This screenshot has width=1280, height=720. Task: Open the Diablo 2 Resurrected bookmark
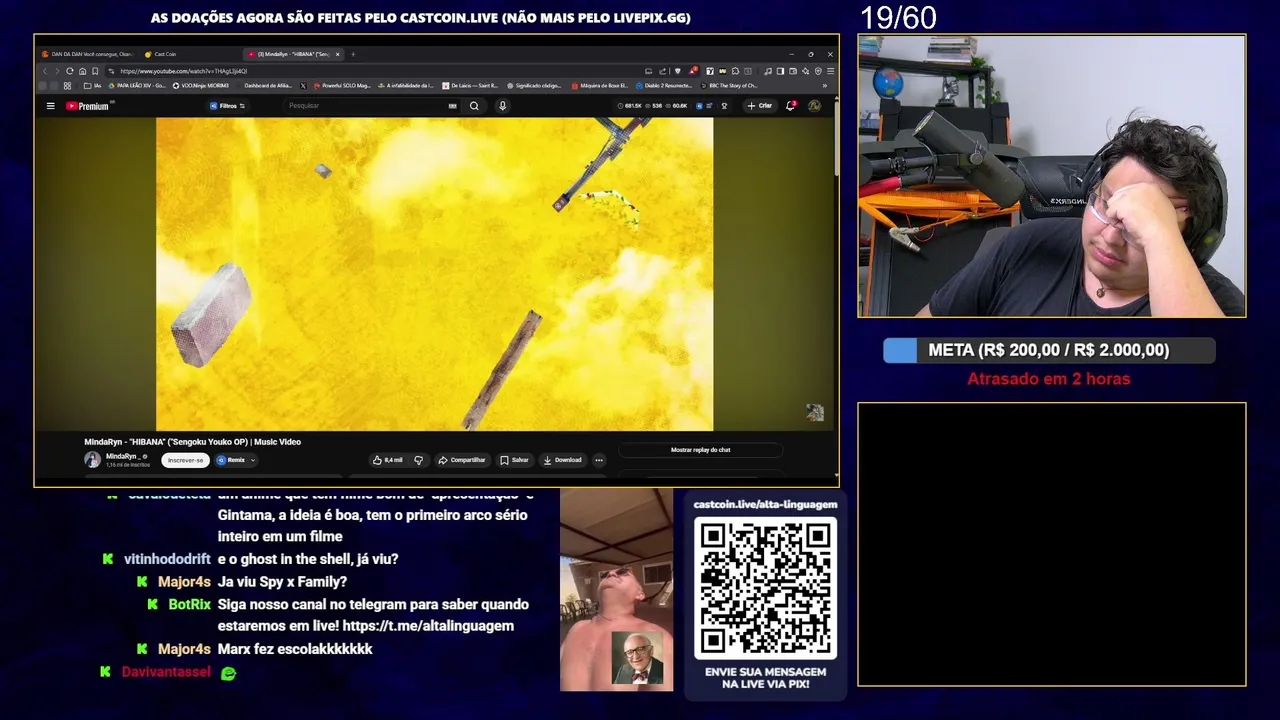pyautogui.click(x=664, y=85)
